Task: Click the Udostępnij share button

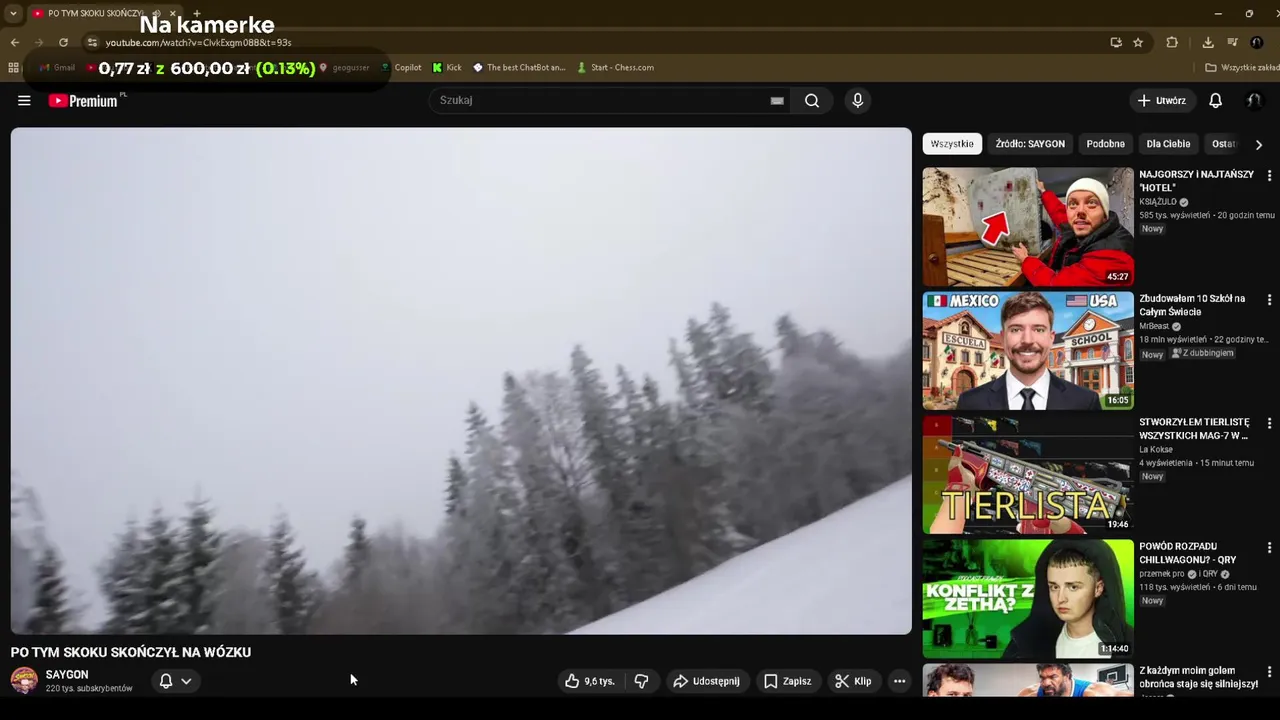Action: click(706, 681)
